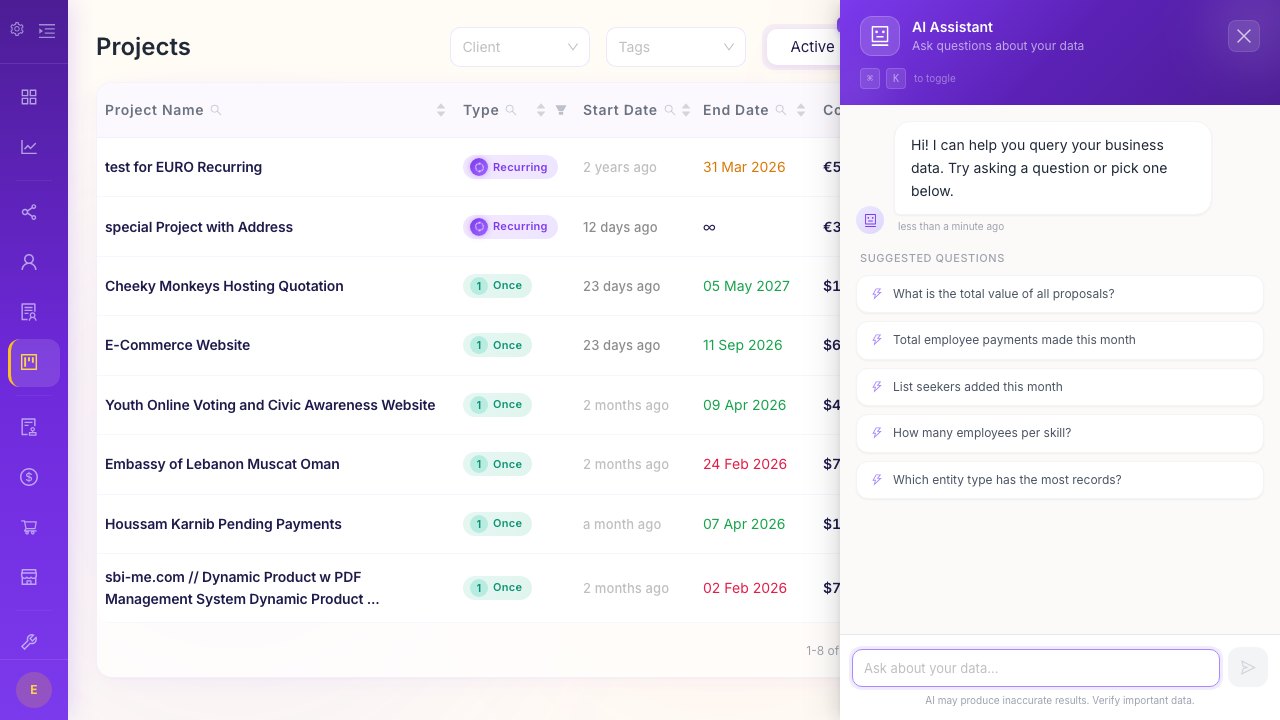Open the dashboard grid icon in the sidebar

[x=29, y=97]
